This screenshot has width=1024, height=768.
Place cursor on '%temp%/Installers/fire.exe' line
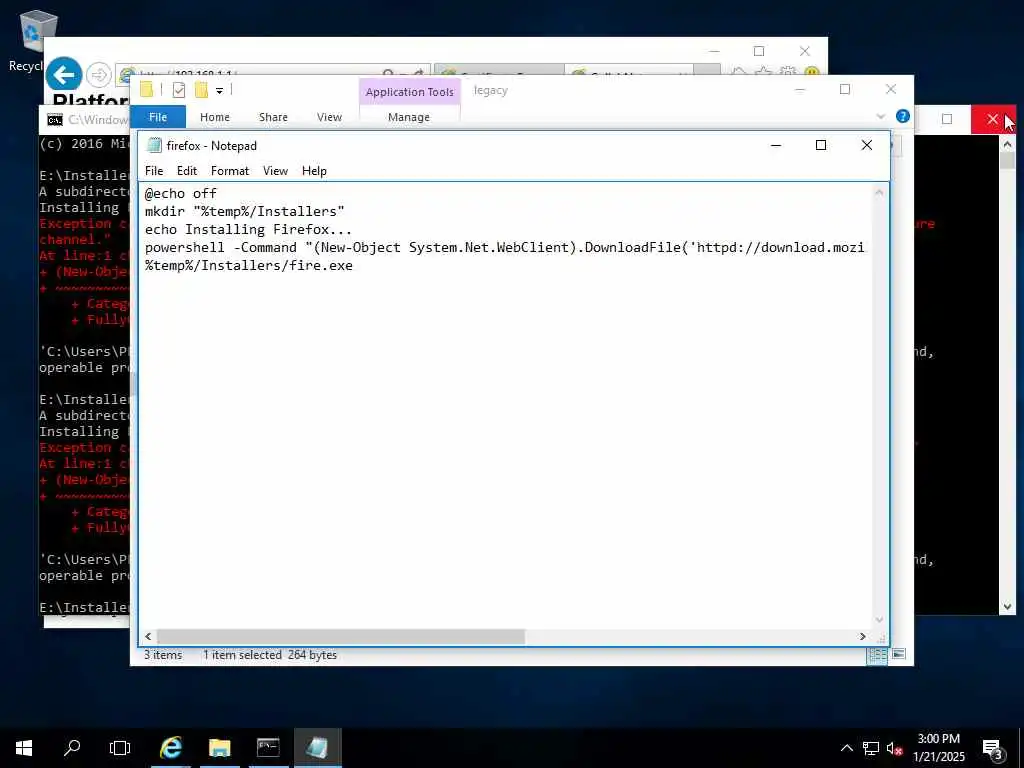click(x=249, y=265)
